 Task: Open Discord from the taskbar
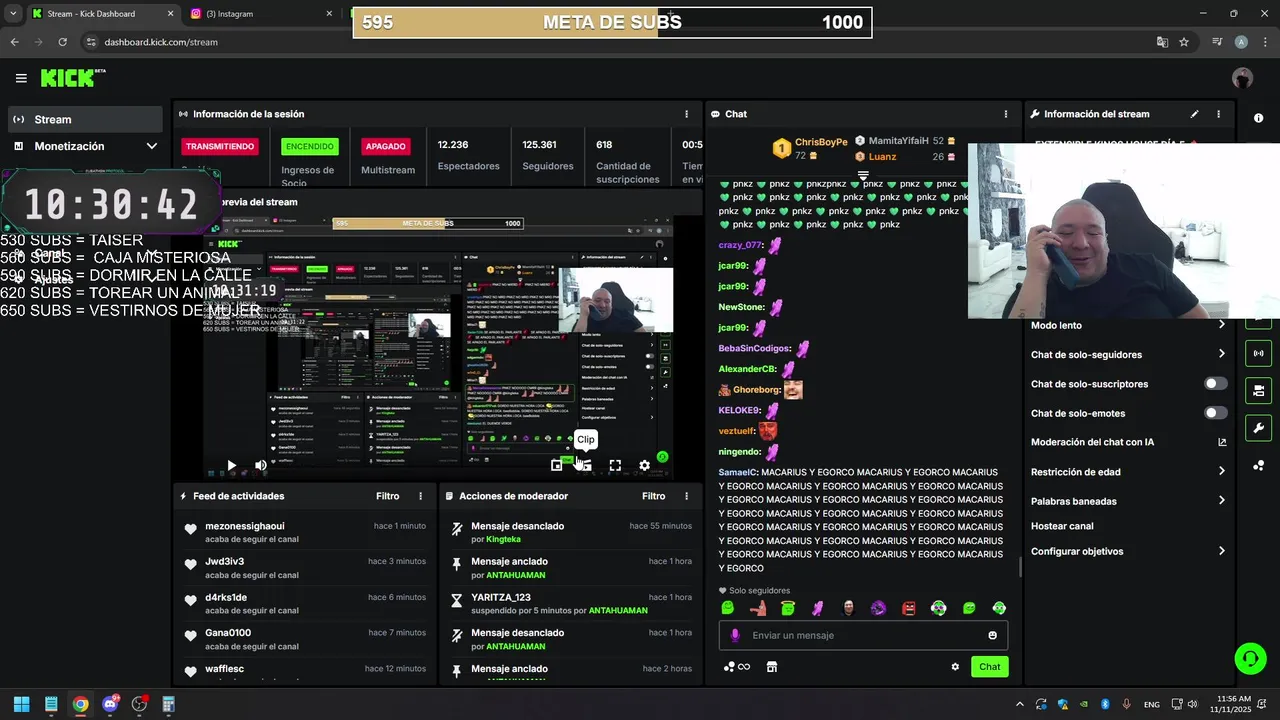(x=110, y=704)
